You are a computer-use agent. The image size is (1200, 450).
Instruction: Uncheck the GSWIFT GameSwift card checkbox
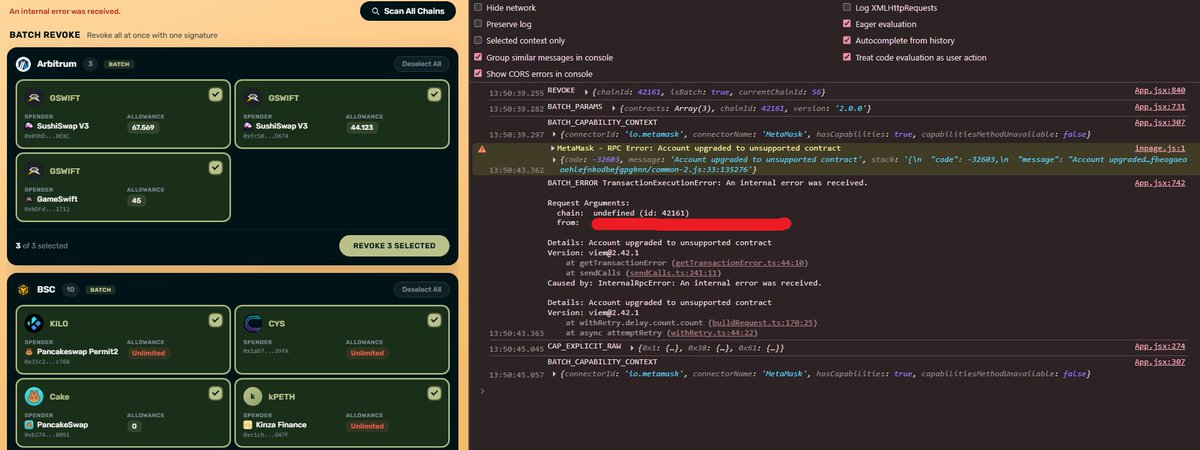(x=215, y=167)
